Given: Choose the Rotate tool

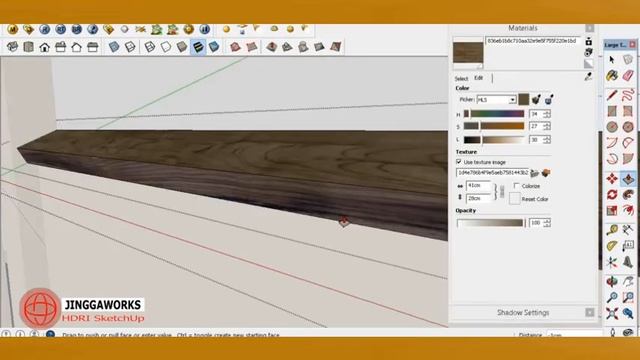Looking at the screenshot, I should coord(611,195).
